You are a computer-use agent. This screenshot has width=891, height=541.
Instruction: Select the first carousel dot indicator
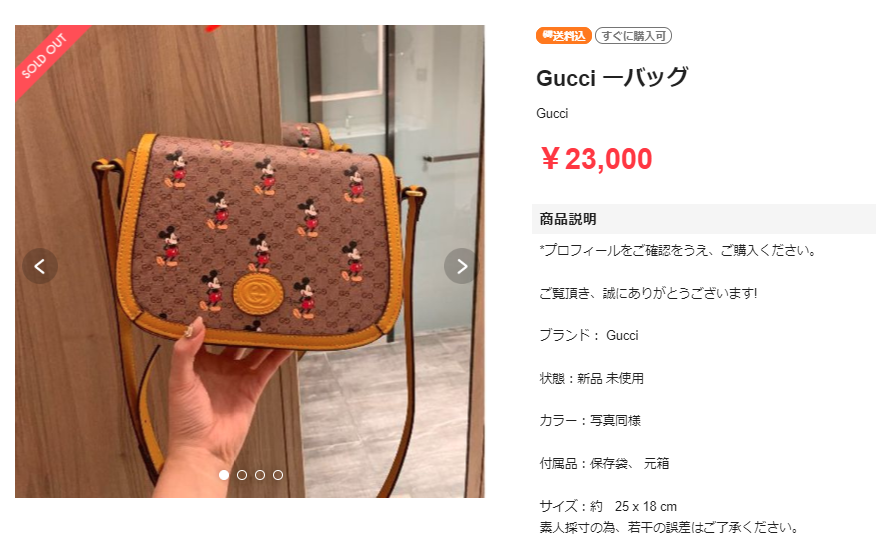click(x=224, y=475)
